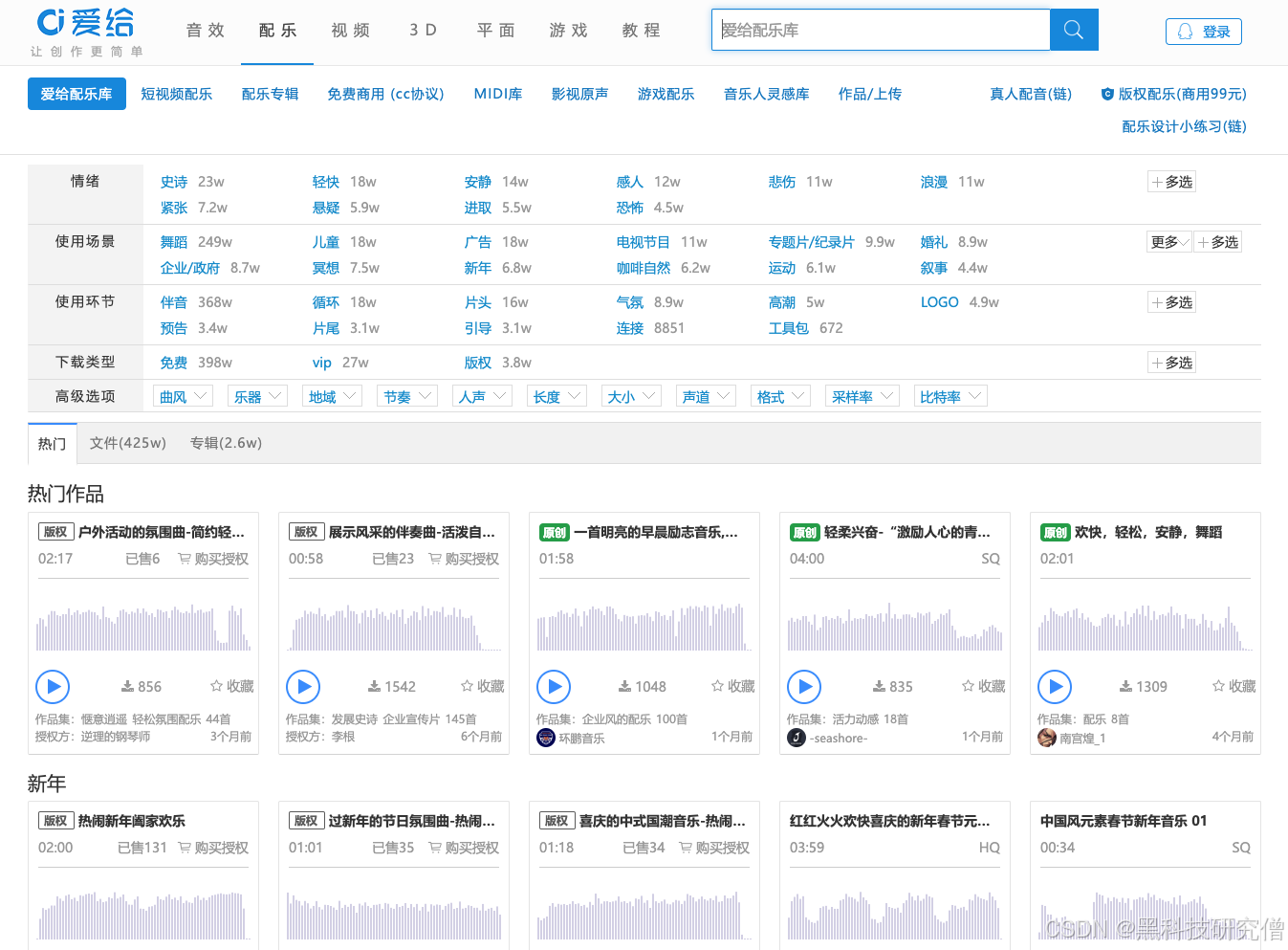1288x950 pixels.
Task: Click download icon showing 856
Action: 127,687
